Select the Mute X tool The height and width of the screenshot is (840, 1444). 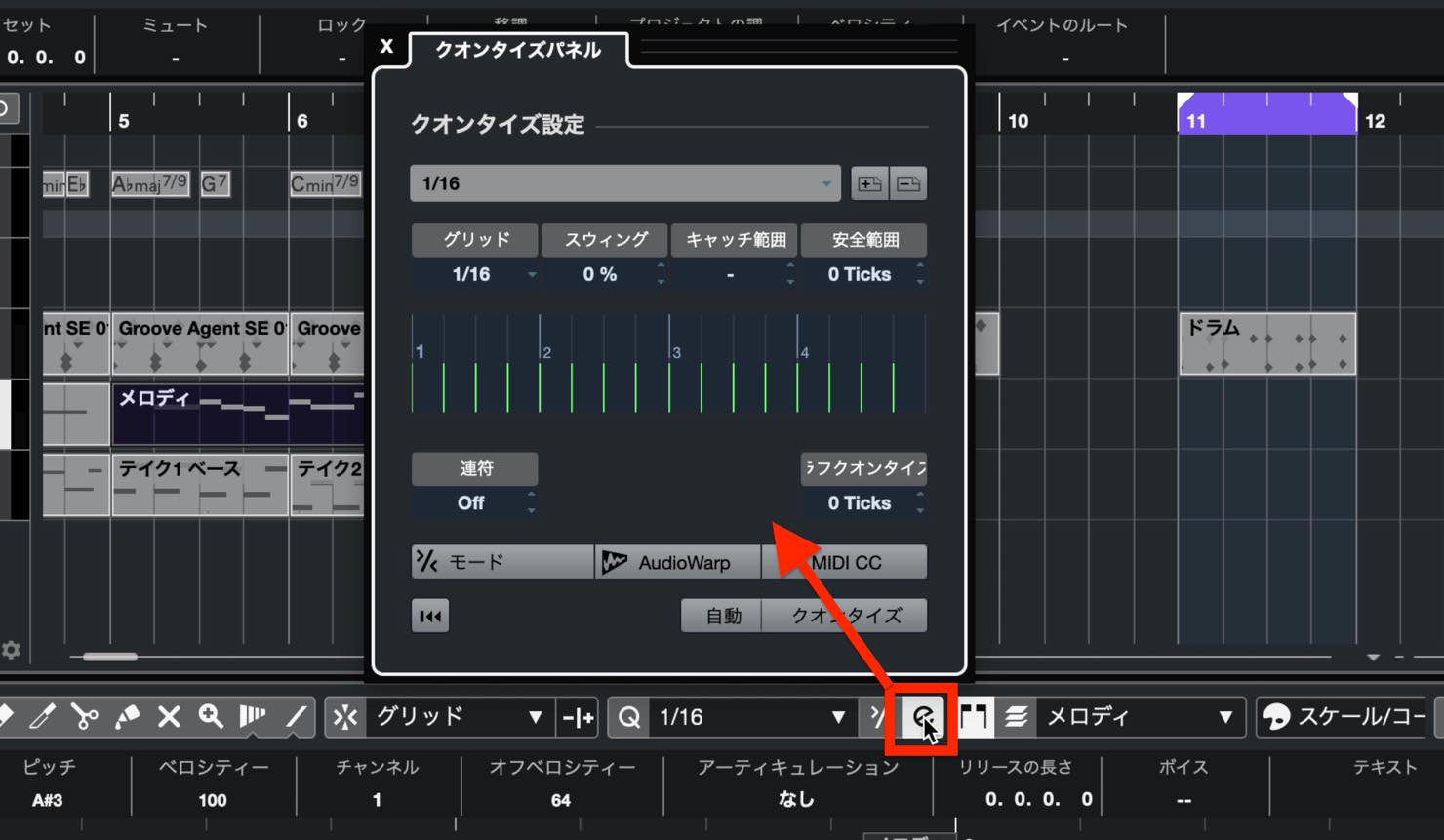click(x=169, y=717)
